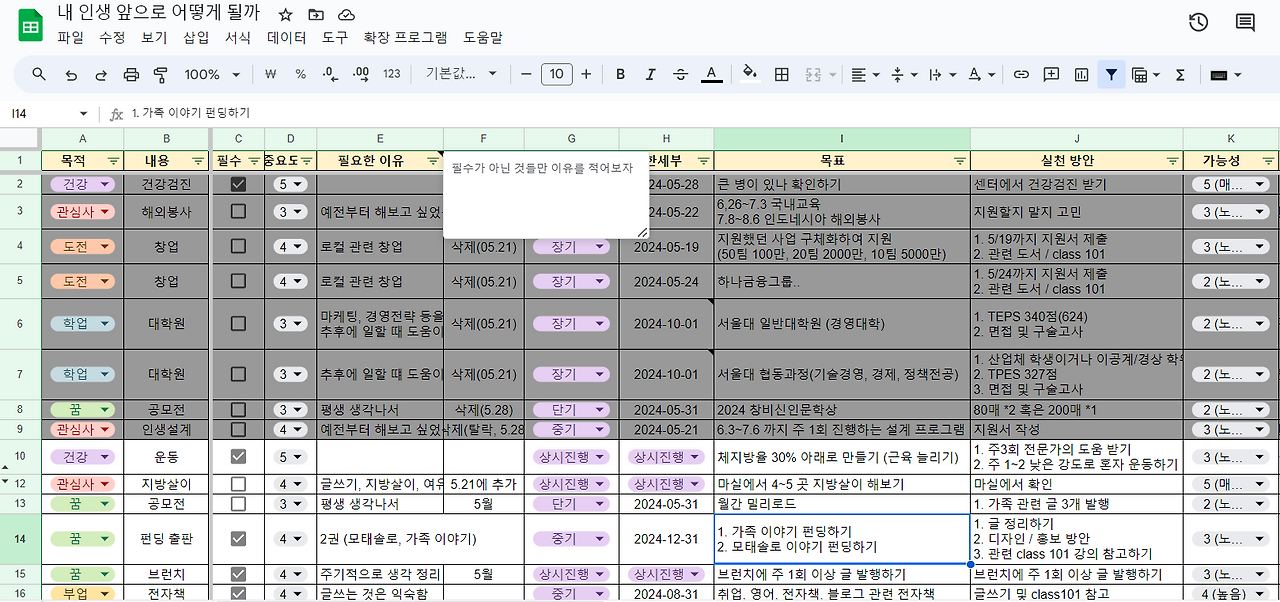Format as percent
1280x602 pixels.
click(x=300, y=74)
